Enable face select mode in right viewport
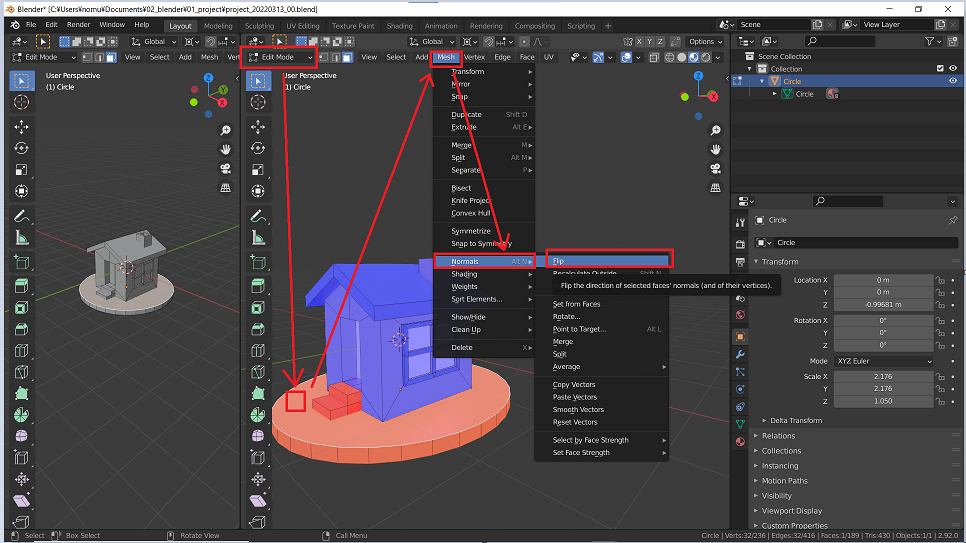 point(347,57)
